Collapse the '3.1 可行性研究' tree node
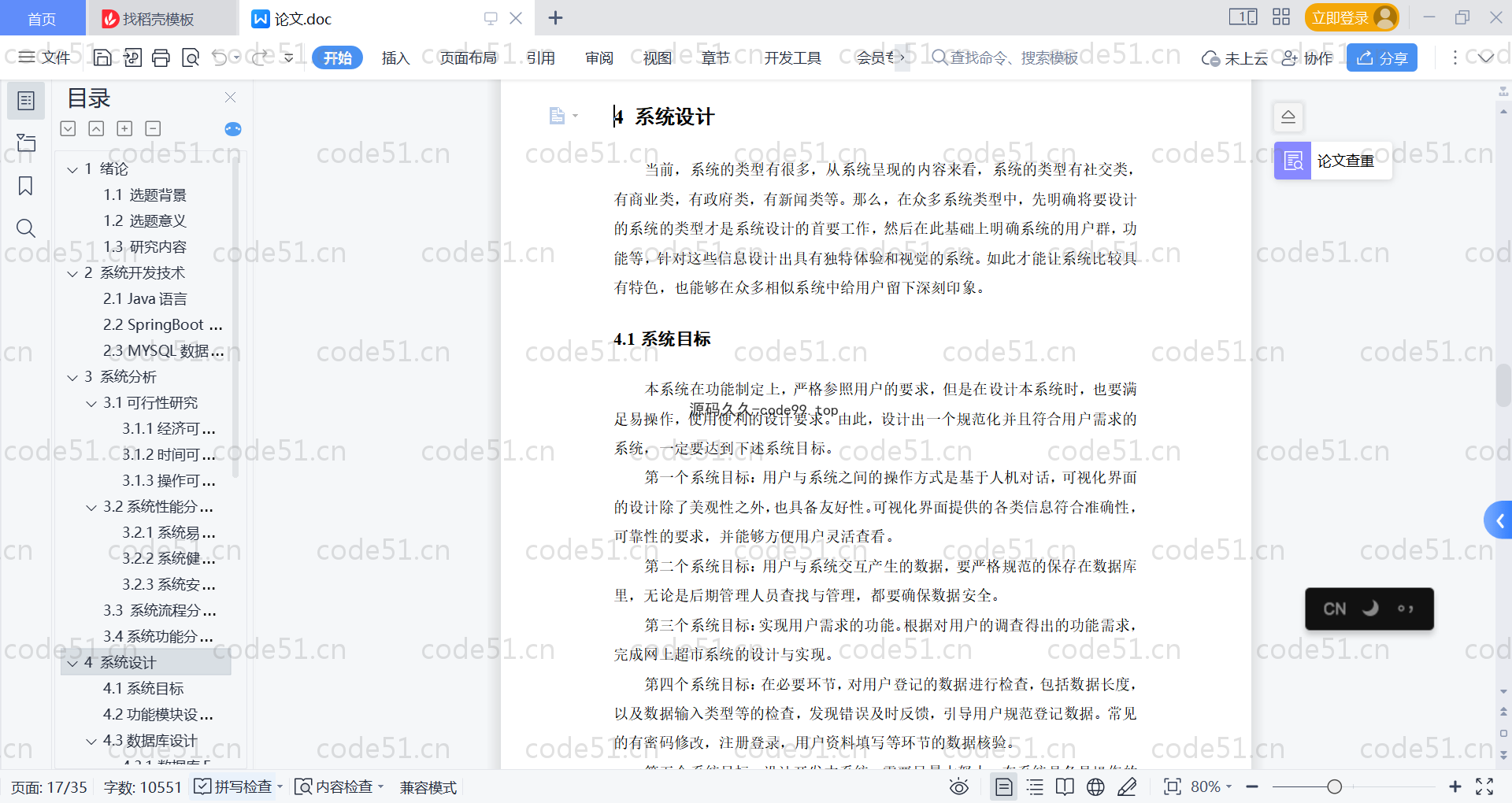 (x=91, y=403)
